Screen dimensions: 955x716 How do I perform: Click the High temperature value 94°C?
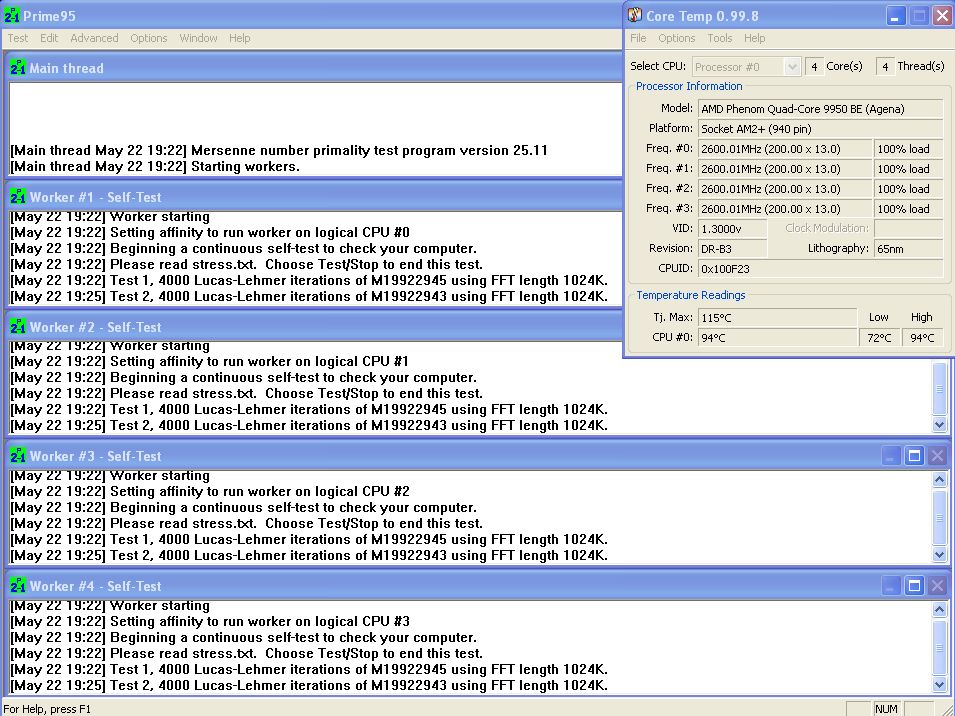coord(922,338)
